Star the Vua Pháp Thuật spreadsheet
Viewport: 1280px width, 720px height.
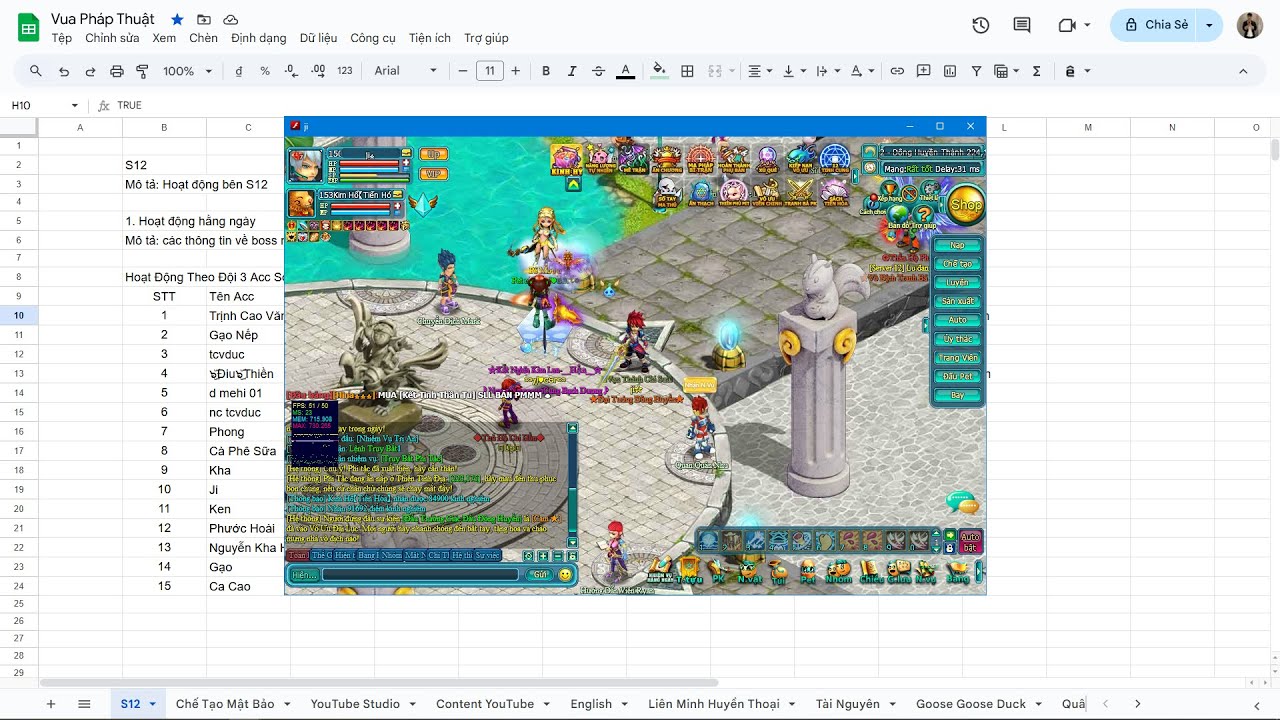(x=177, y=19)
